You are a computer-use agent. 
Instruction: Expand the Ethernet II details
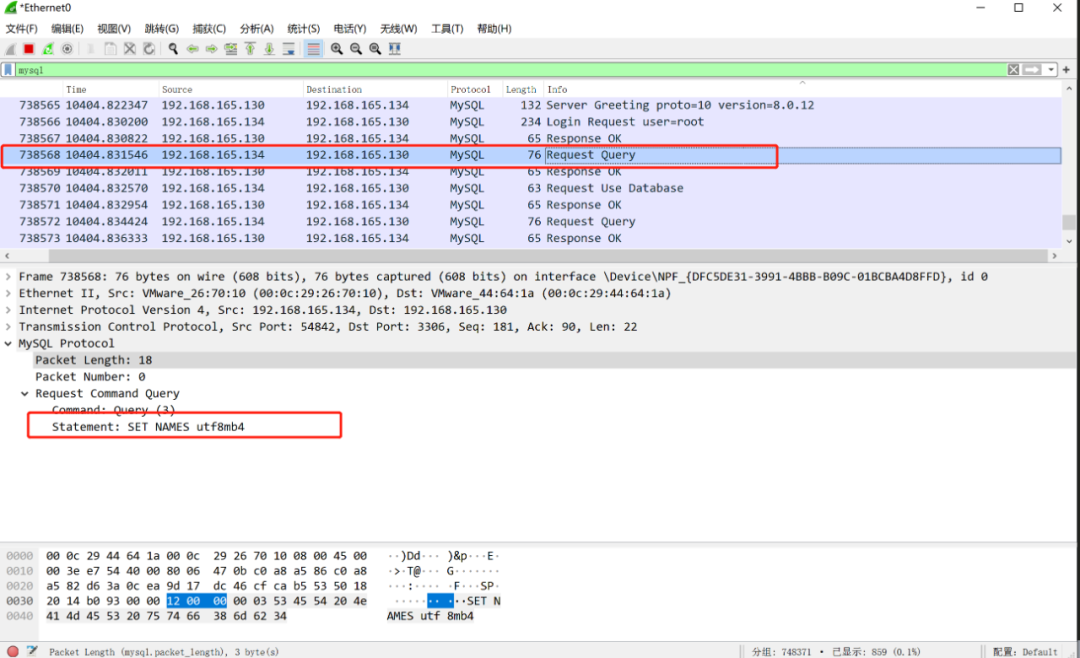click(x=9, y=294)
